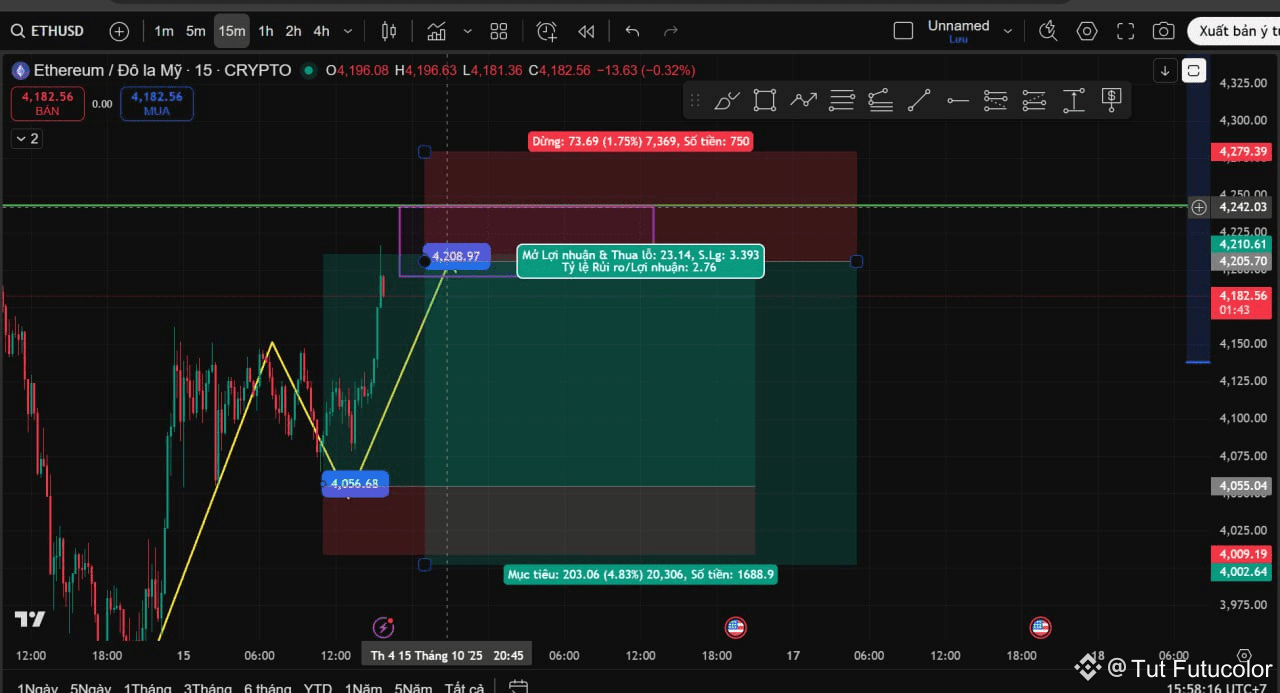Click the red Dừng stop-loss label
This screenshot has height=693, width=1280.
pos(641,141)
